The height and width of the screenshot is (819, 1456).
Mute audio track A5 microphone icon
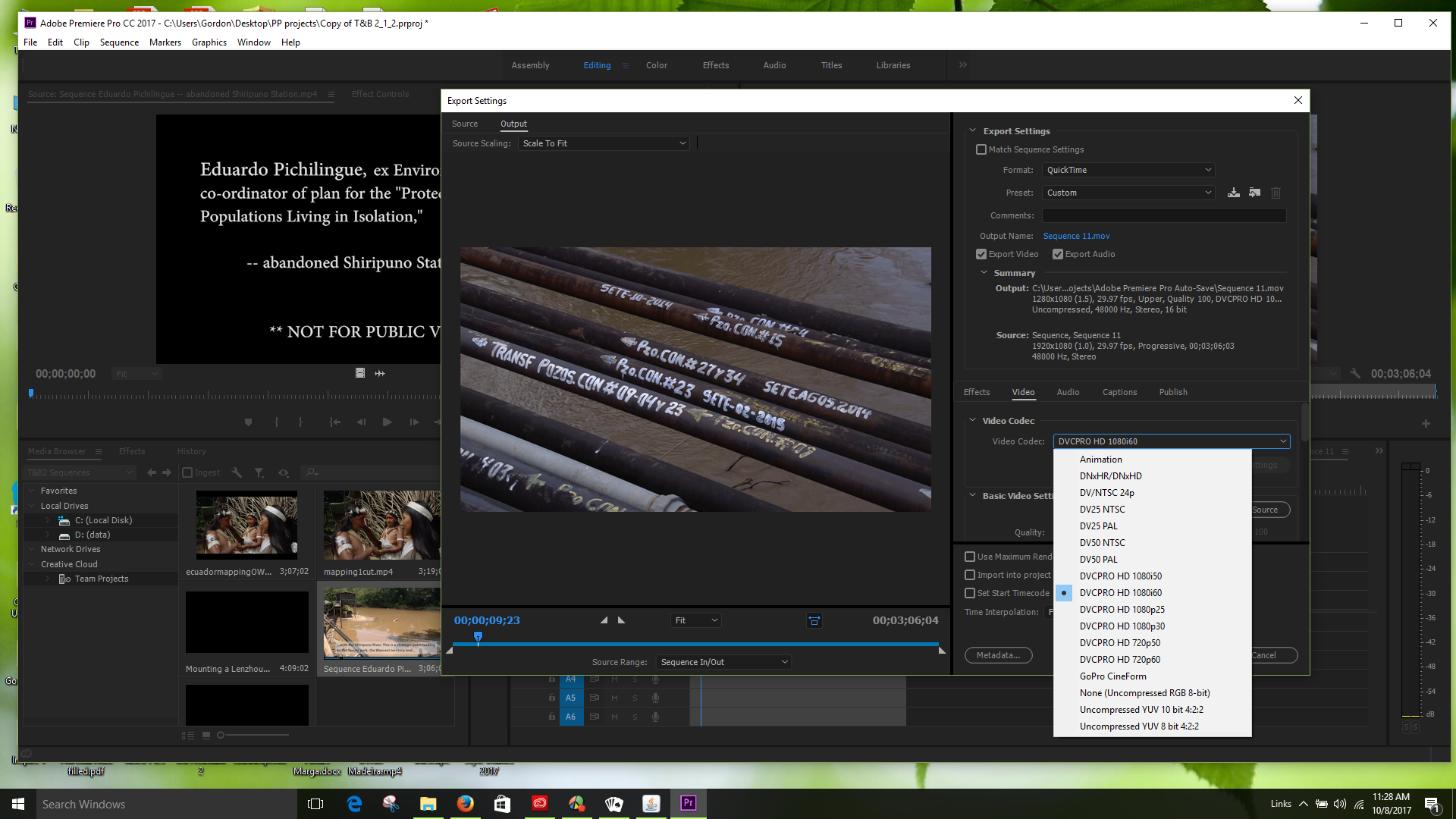point(655,698)
